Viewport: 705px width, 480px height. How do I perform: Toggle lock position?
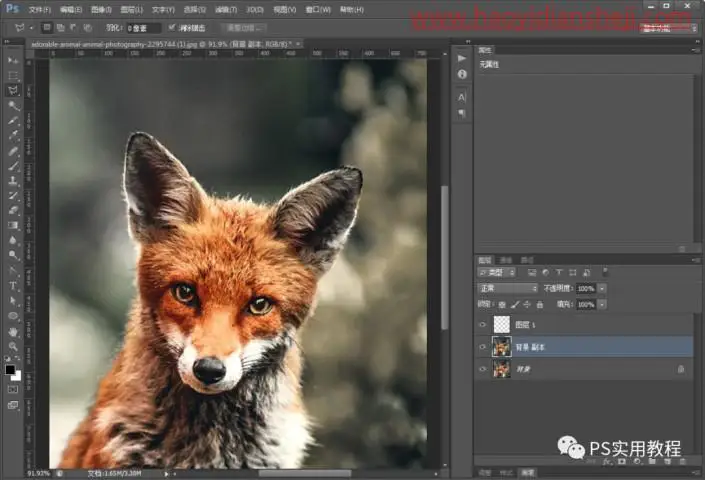pos(527,305)
